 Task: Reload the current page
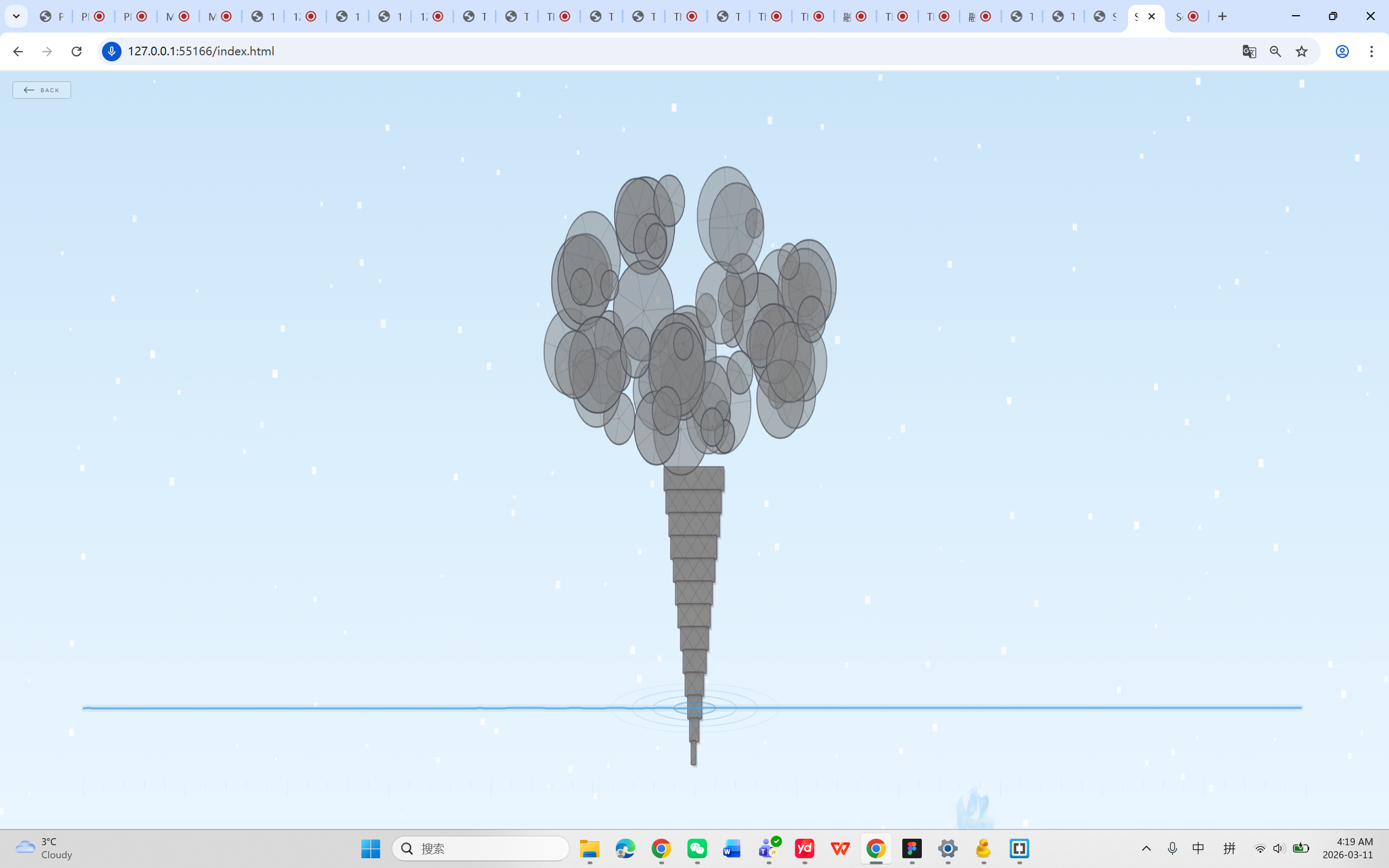77,52
